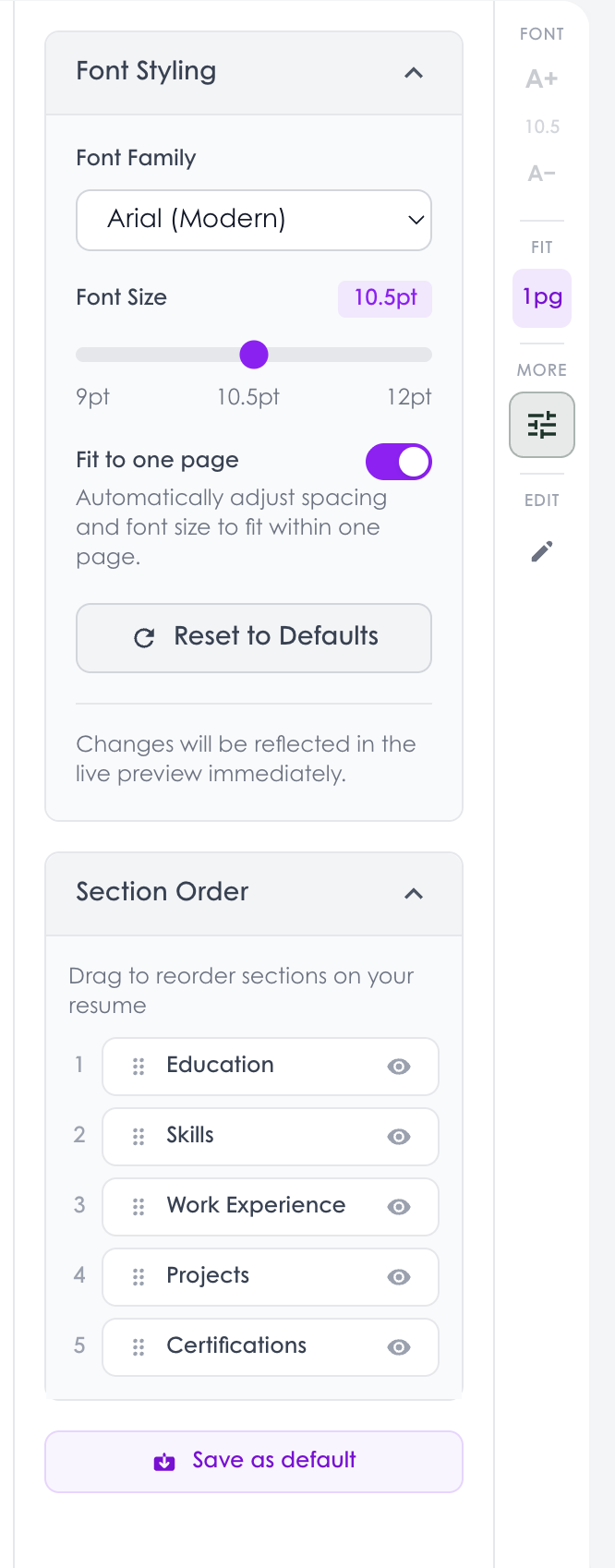Open the Font Family dropdown
615x1568 pixels.
pos(254,220)
